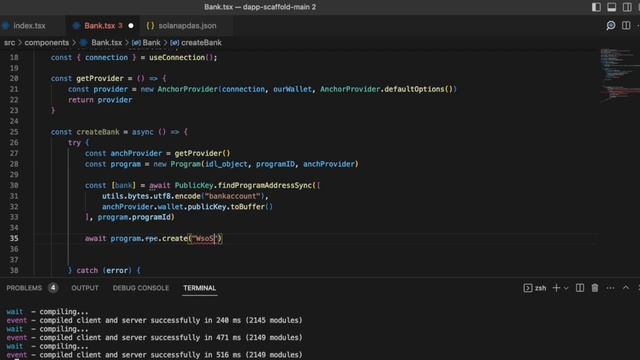Viewport: 640px width, 360px height.
Task: Click 'AnchorProvider.defaultOptions()' on line 21
Action: pos(388,89)
